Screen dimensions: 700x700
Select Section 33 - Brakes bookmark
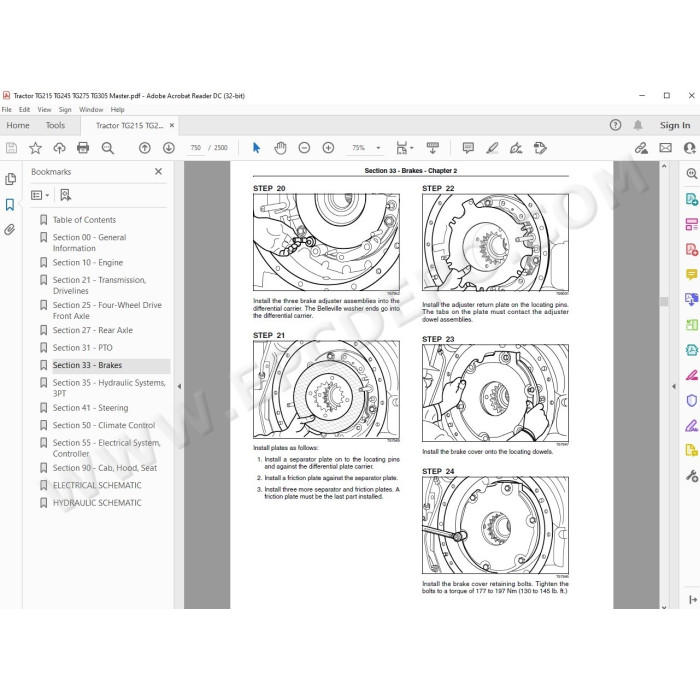click(x=88, y=365)
